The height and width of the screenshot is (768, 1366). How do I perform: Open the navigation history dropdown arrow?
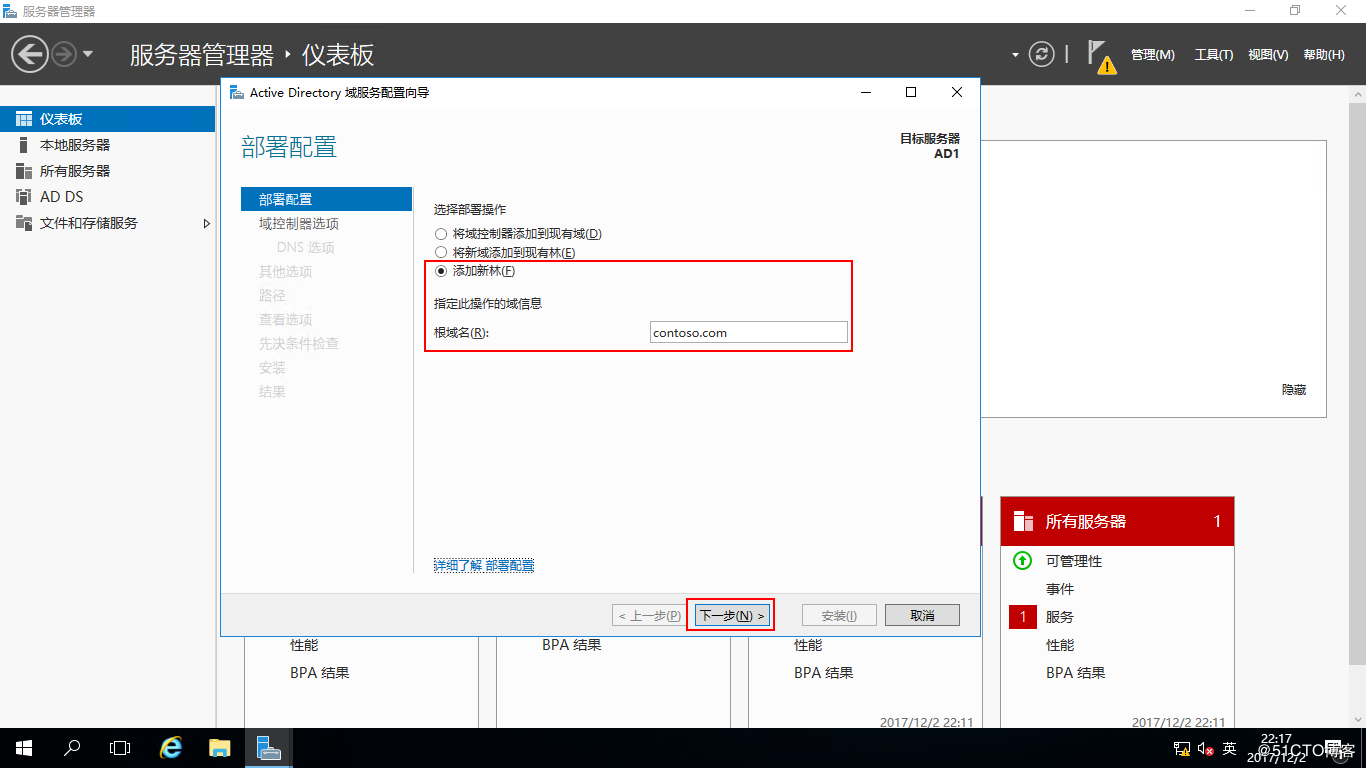88,54
